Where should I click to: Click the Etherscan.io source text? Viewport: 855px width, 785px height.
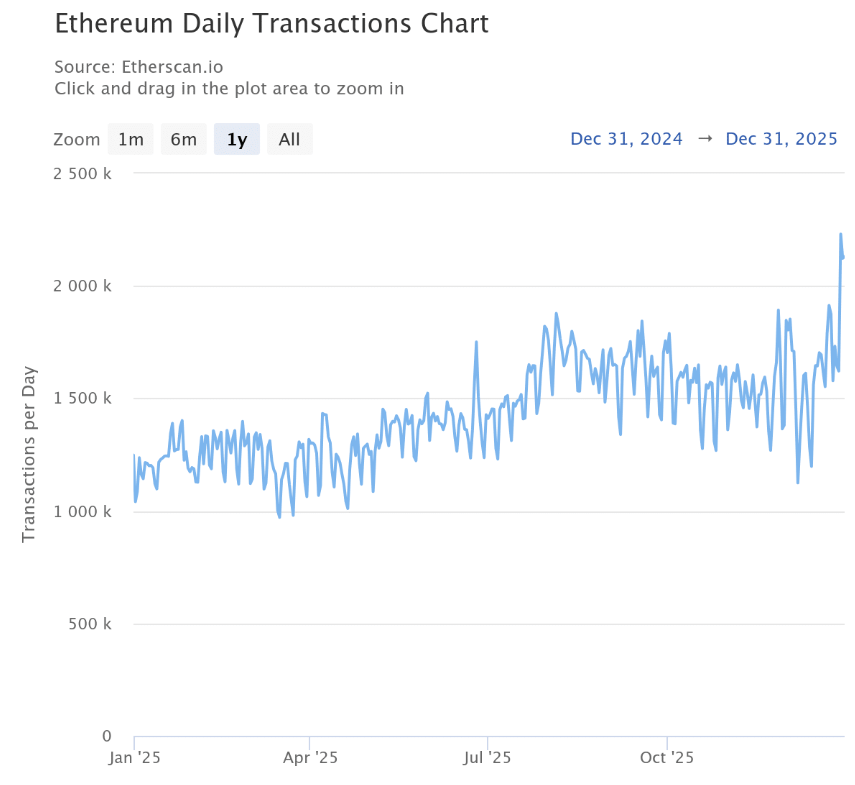coord(139,66)
